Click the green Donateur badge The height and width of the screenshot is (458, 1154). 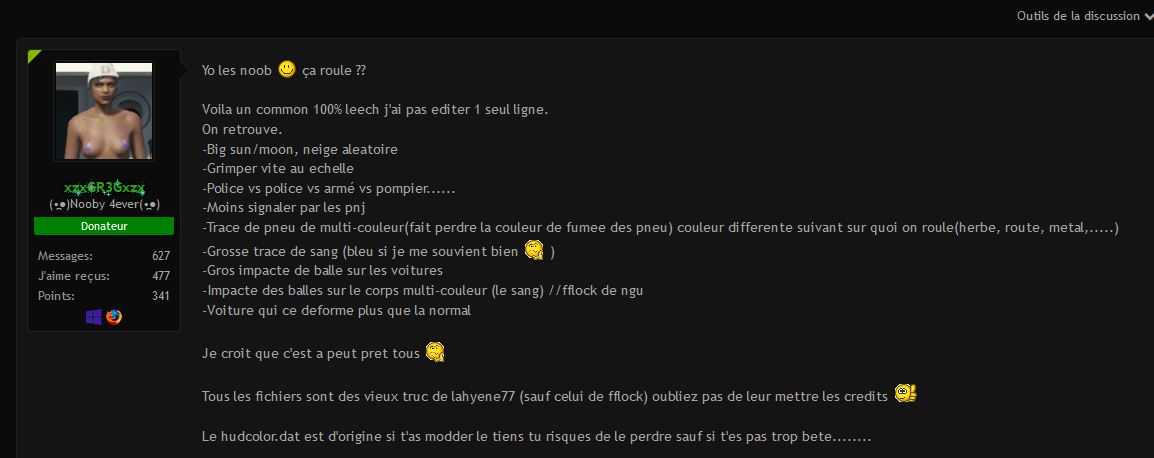(x=104, y=226)
